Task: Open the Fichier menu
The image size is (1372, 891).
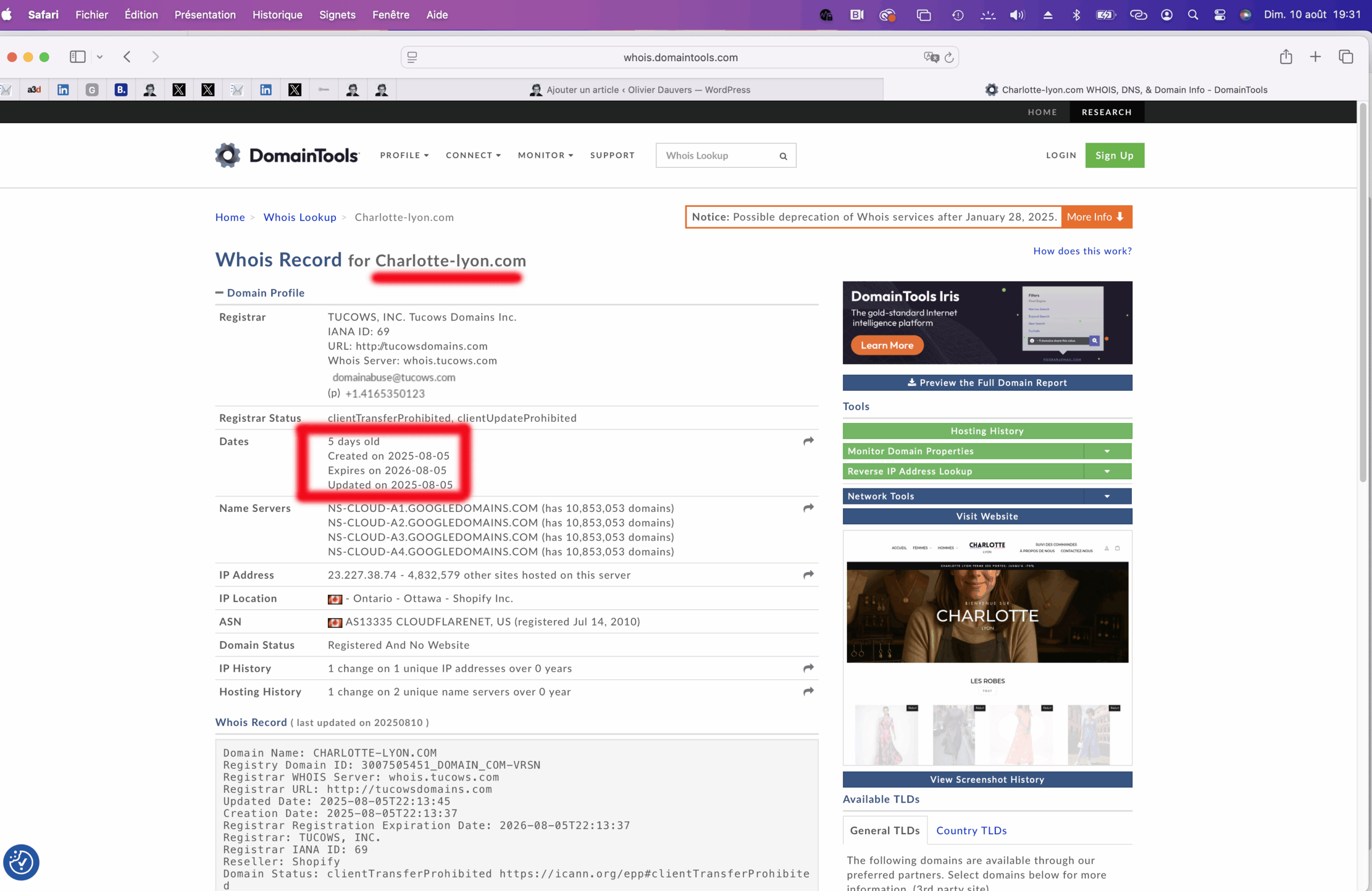Action: [92, 15]
